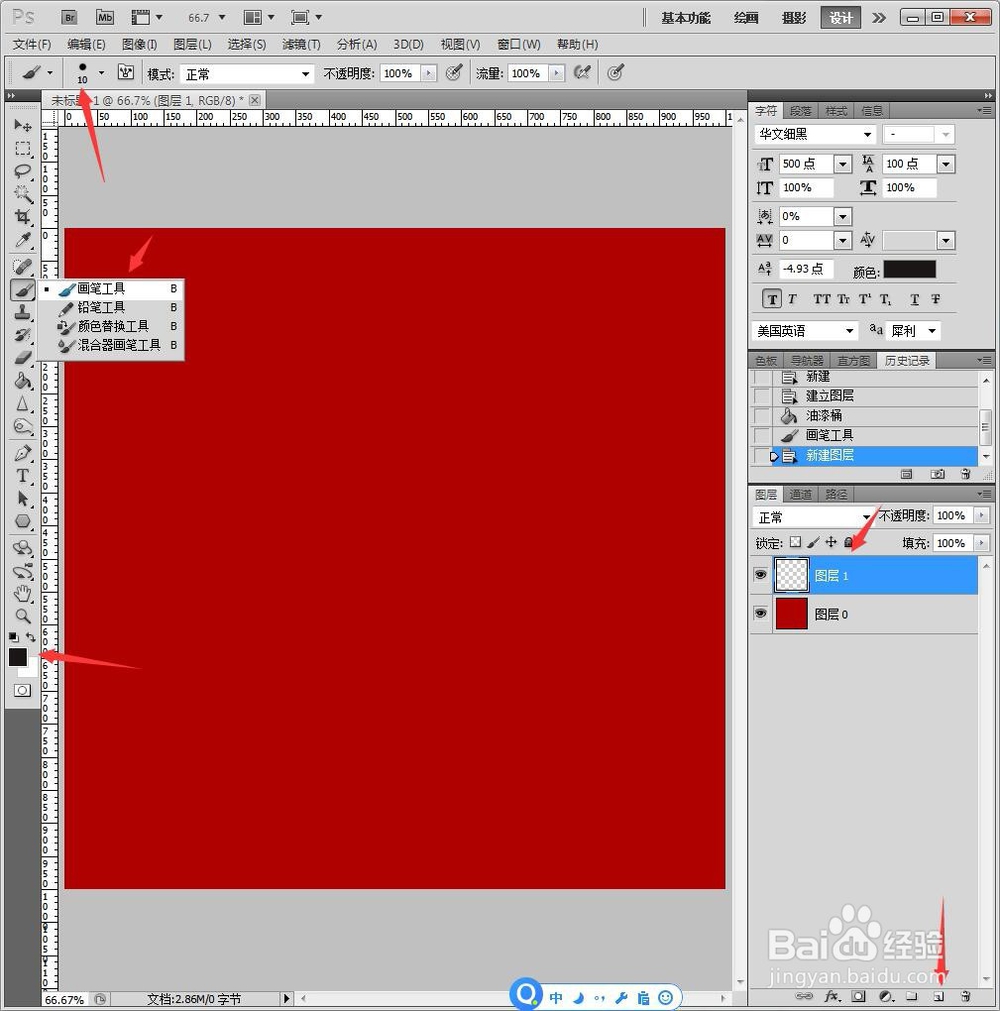Select the Dodge tool
The height and width of the screenshot is (1011, 1000).
coord(23,426)
